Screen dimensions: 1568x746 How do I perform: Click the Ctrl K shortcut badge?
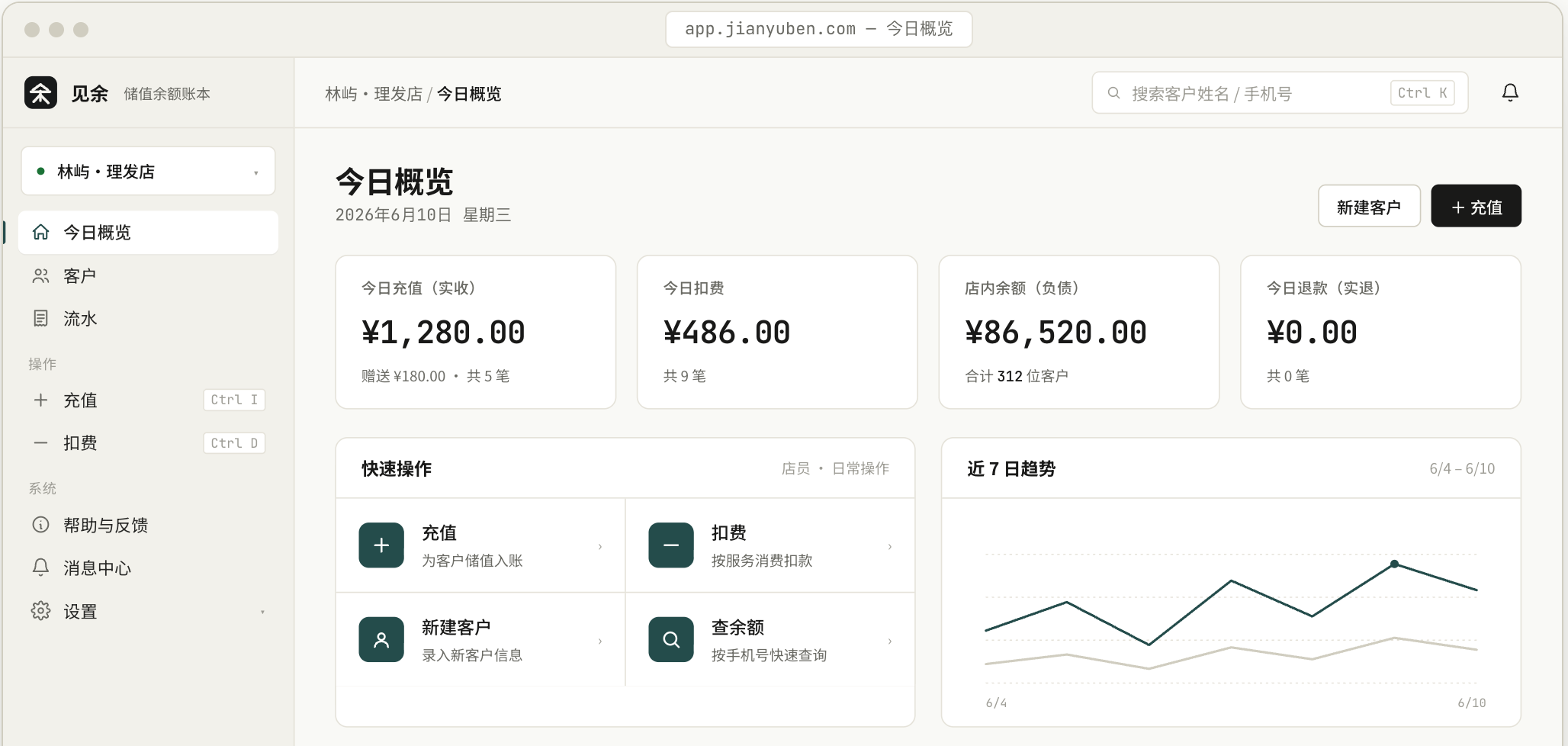[x=1422, y=93]
